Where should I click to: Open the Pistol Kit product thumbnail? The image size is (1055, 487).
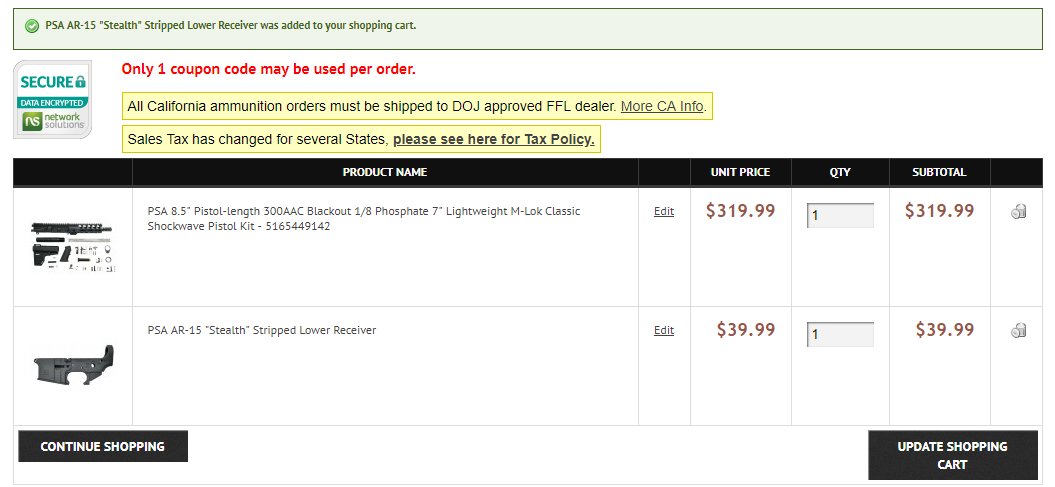pos(73,246)
